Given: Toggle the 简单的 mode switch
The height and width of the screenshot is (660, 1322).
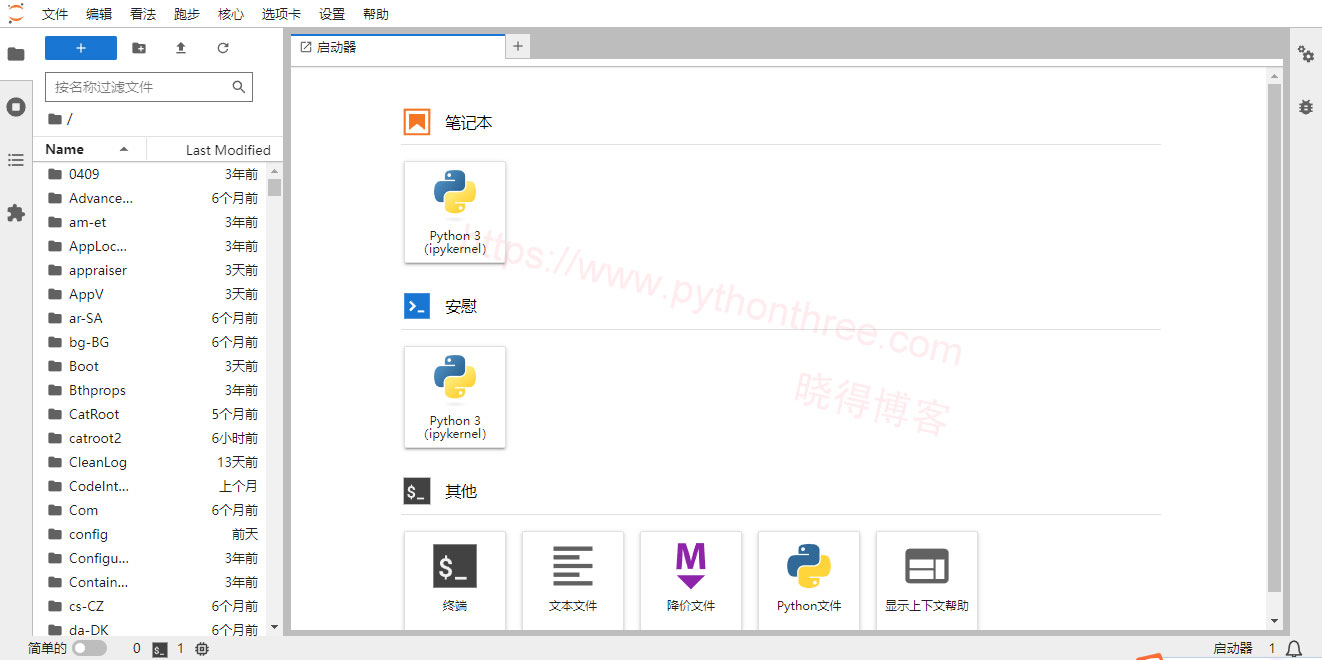Looking at the screenshot, I should [89, 649].
